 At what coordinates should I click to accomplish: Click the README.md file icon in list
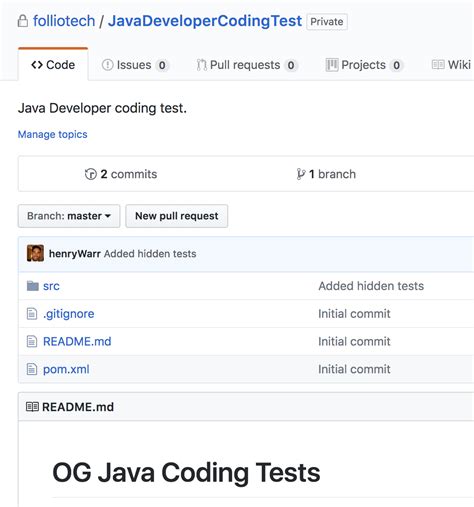[32, 341]
